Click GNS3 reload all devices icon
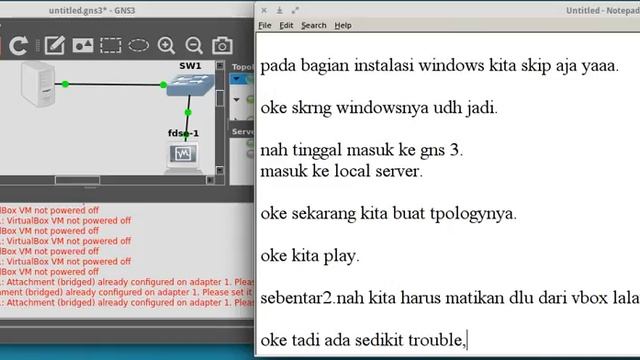The image size is (640, 360). click(18, 45)
